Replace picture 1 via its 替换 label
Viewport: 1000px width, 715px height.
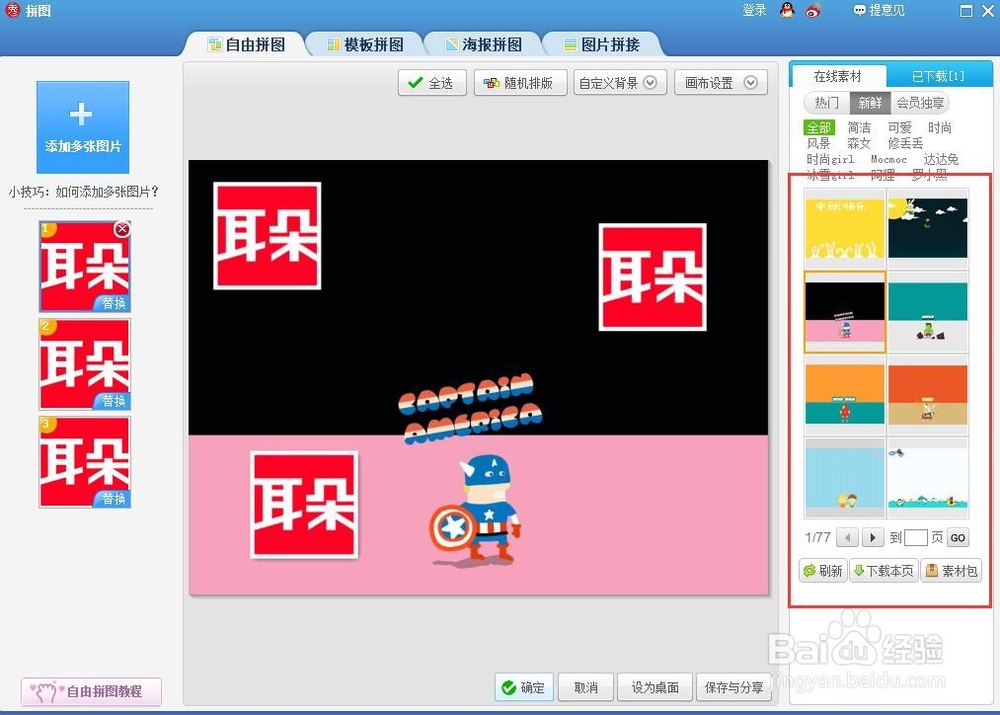tap(114, 303)
